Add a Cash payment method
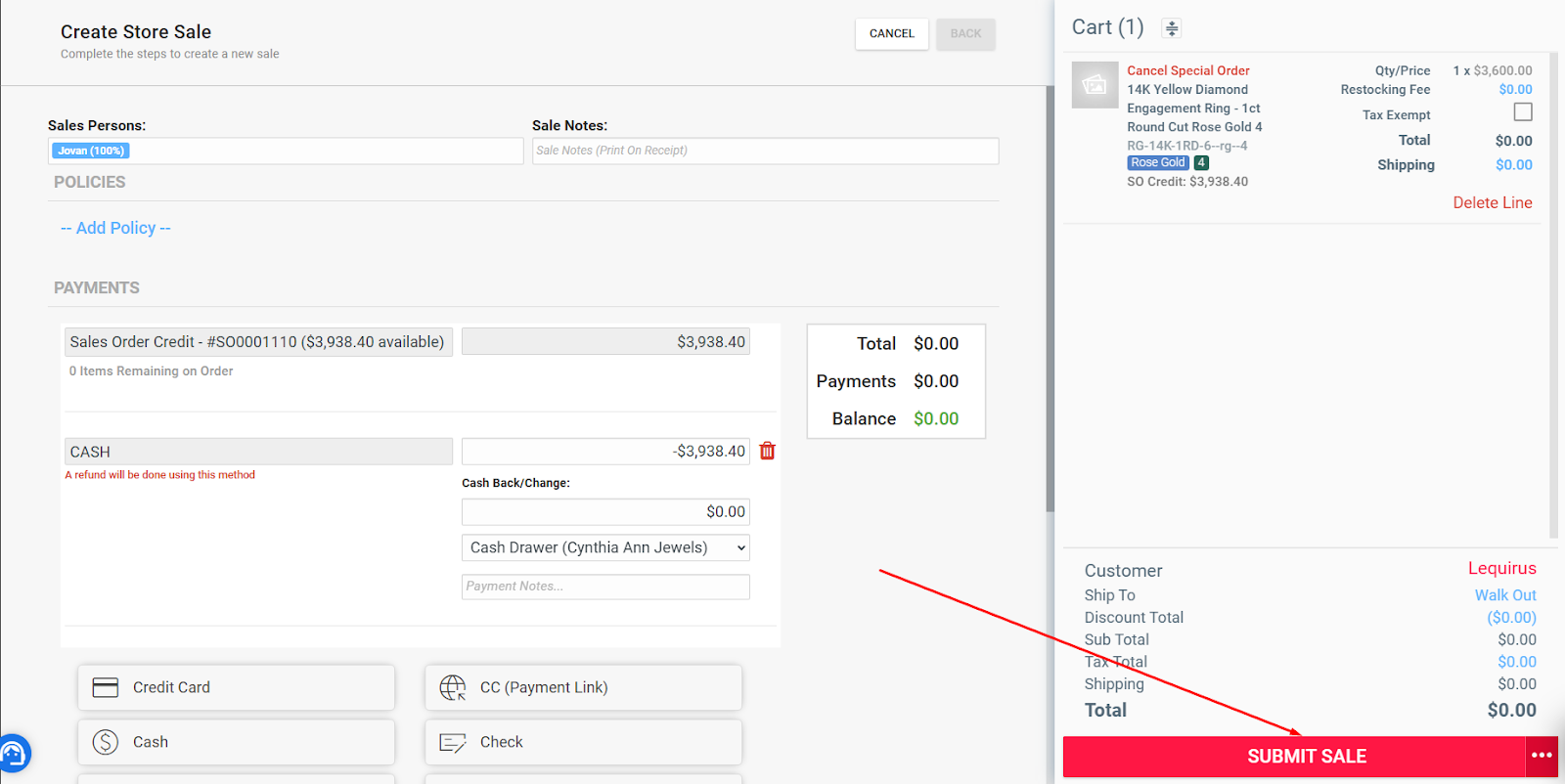The image size is (1565, 784). point(236,742)
